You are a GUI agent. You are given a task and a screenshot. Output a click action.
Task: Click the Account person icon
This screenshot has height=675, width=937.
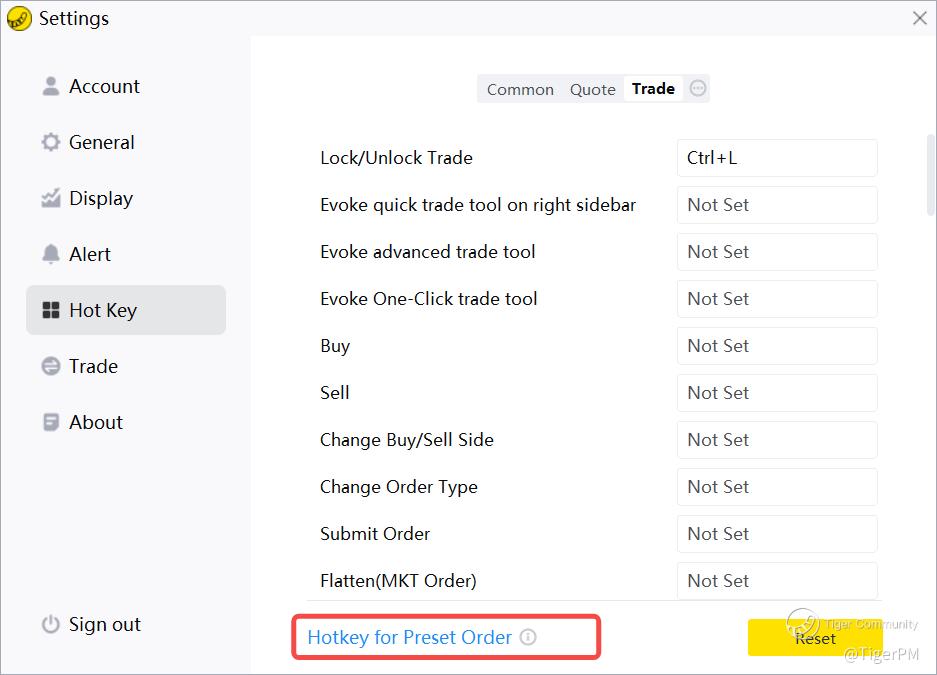click(x=50, y=86)
